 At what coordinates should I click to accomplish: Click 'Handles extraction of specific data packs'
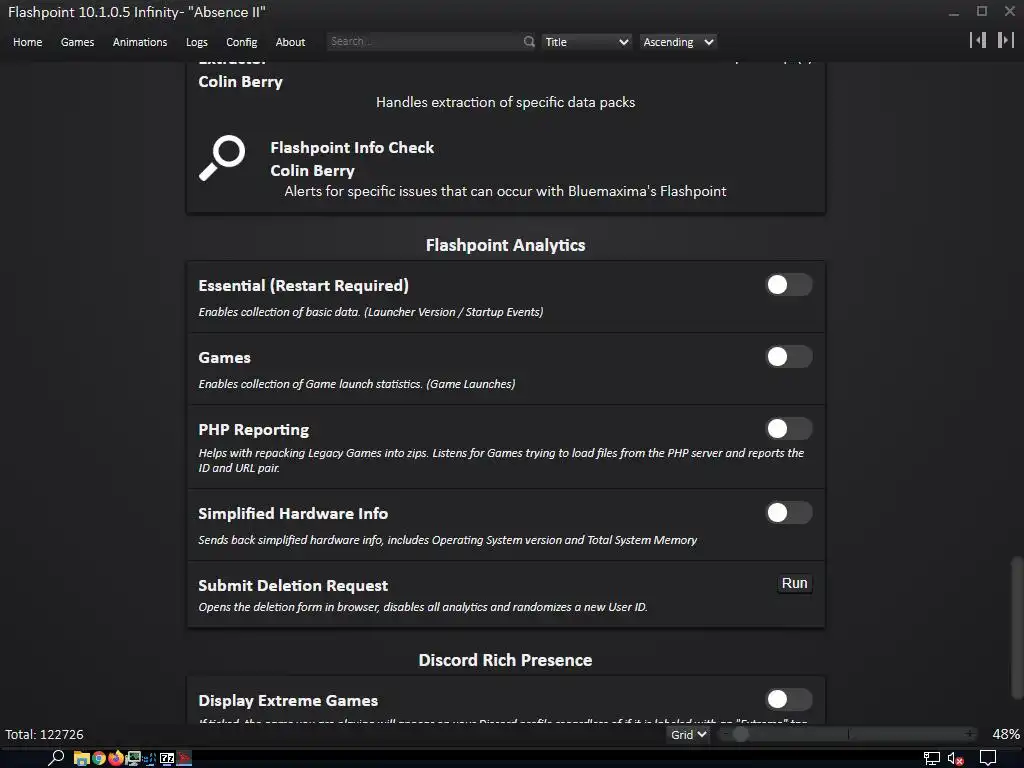(x=505, y=102)
